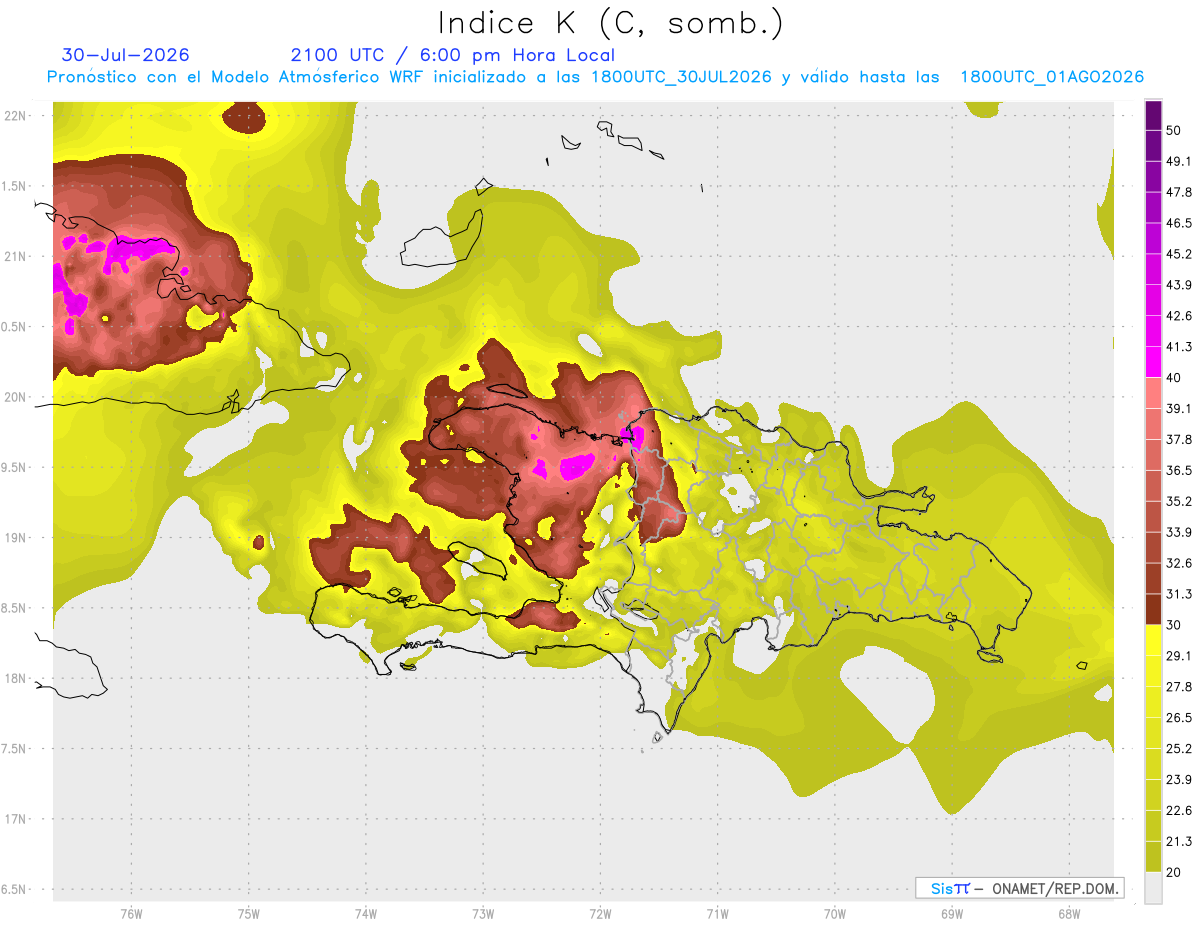Click the colorbar value '26.5'

coord(1179,717)
